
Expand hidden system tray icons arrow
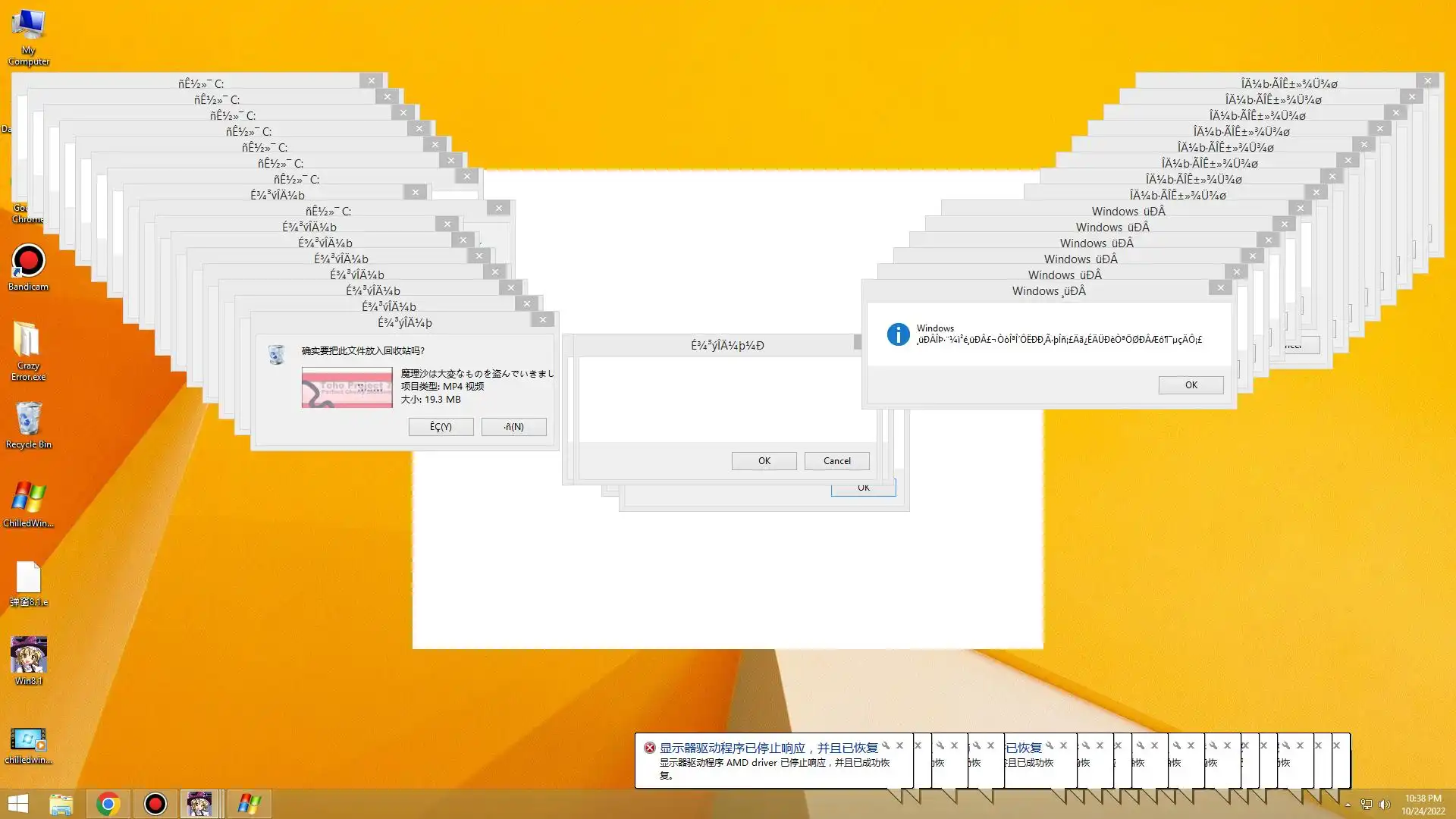coord(1348,805)
